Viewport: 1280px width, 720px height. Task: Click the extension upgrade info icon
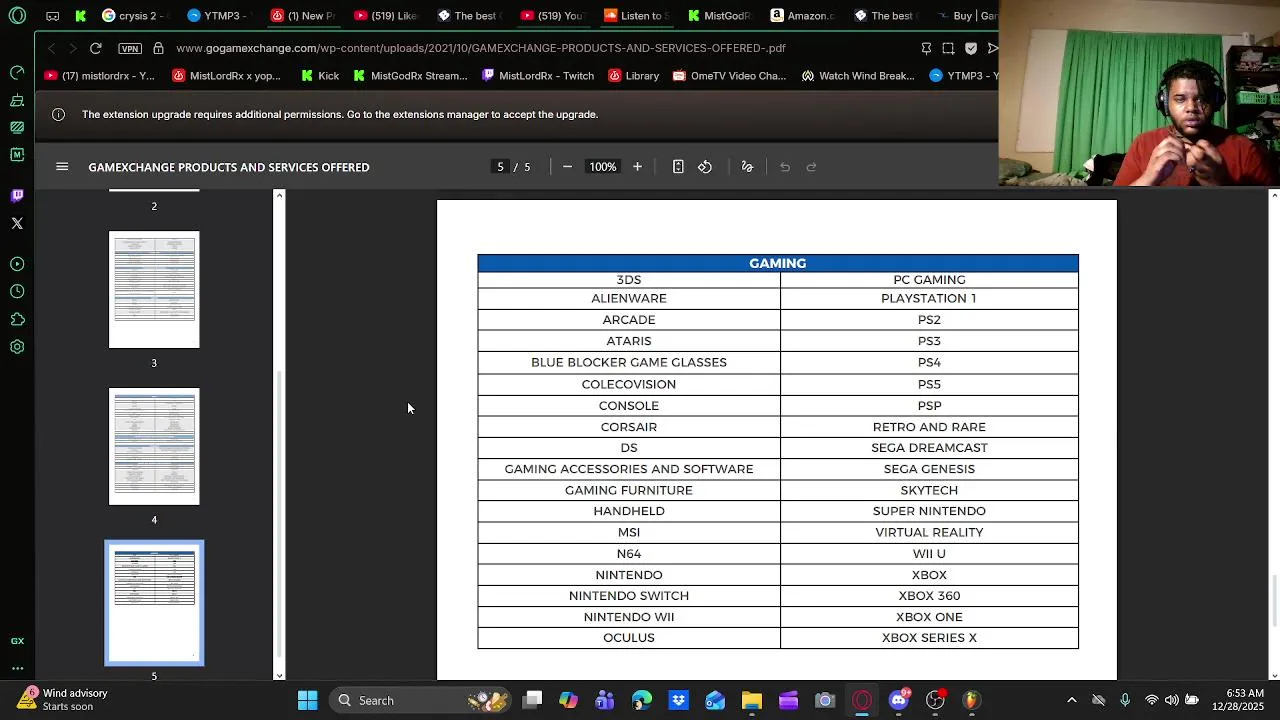[58, 114]
